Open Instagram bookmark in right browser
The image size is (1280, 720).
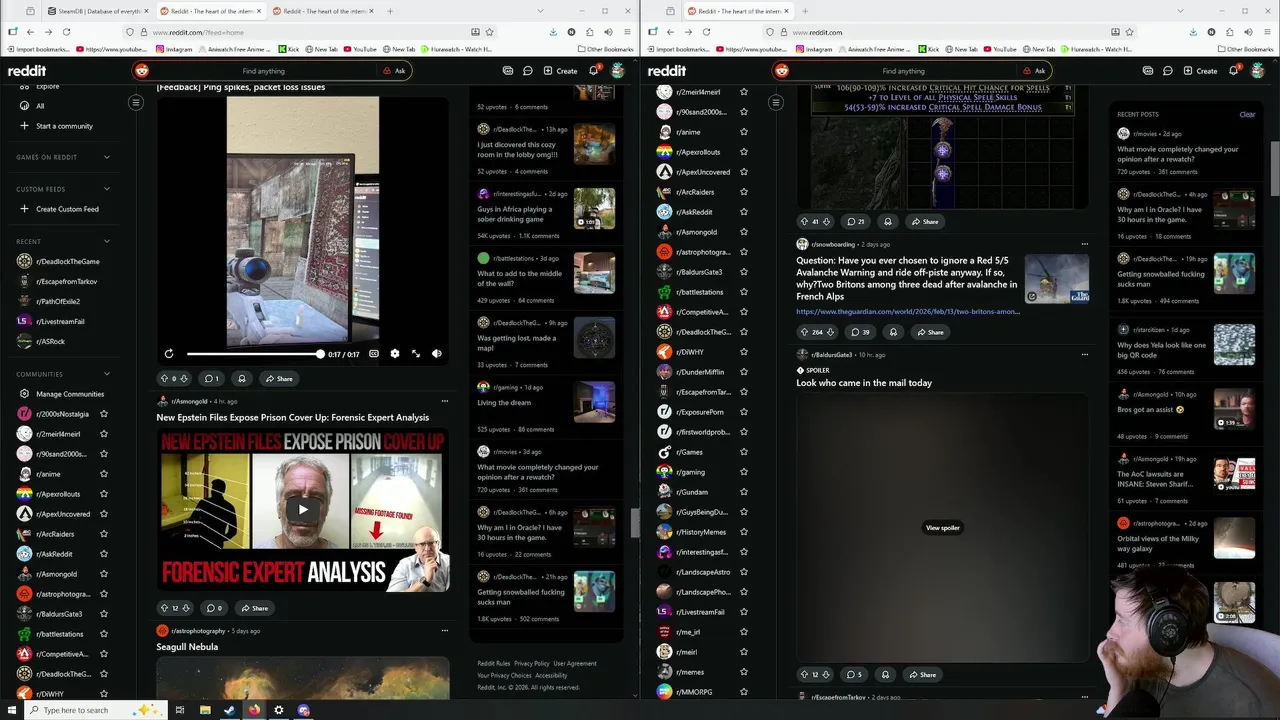[812, 49]
